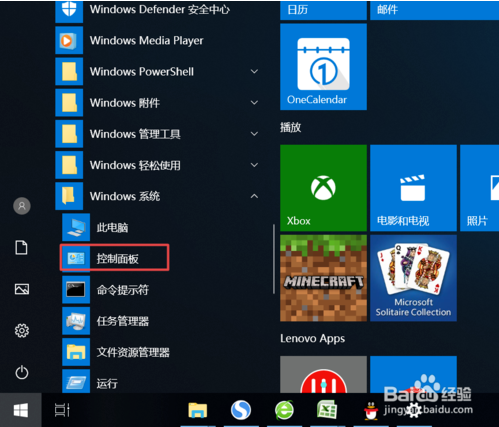Expand Windows 轻松使用 group chevron
This screenshot has height=427, width=499.
pos(254,165)
